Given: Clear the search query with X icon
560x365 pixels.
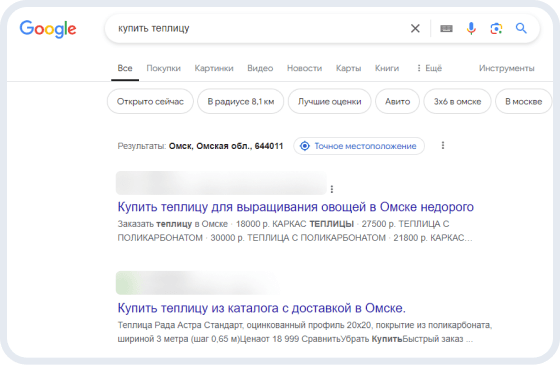Looking at the screenshot, I should (415, 28).
